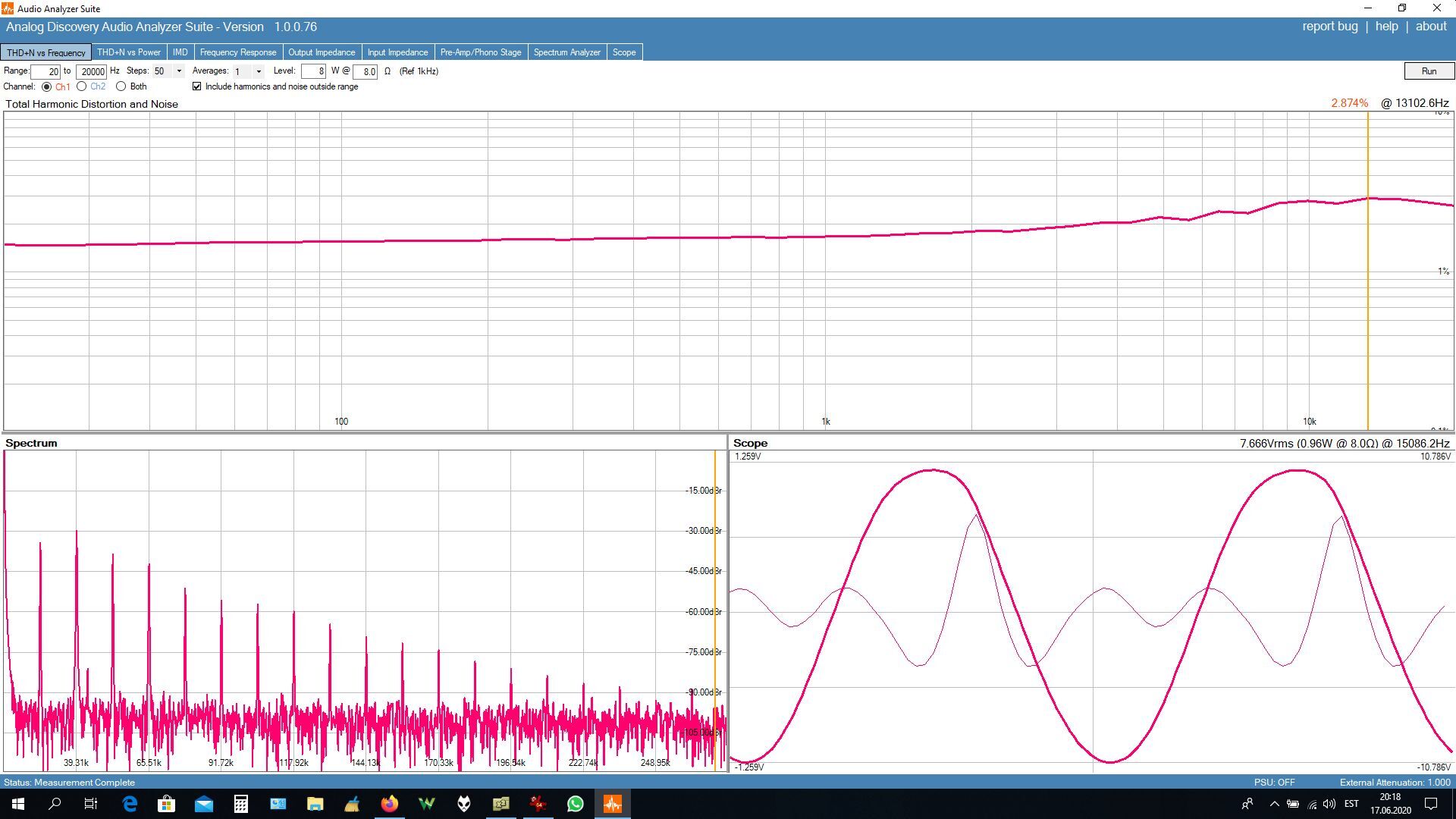Screen dimensions: 1456x819
Task: Open WhatsApp from the taskbar
Action: [x=576, y=804]
